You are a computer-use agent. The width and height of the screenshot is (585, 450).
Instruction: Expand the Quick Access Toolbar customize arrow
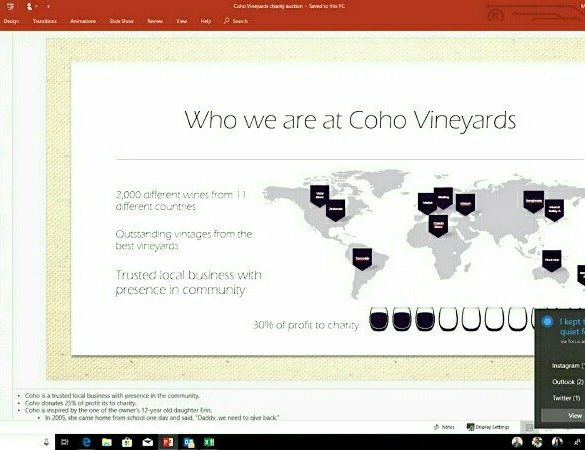tap(48, 6)
